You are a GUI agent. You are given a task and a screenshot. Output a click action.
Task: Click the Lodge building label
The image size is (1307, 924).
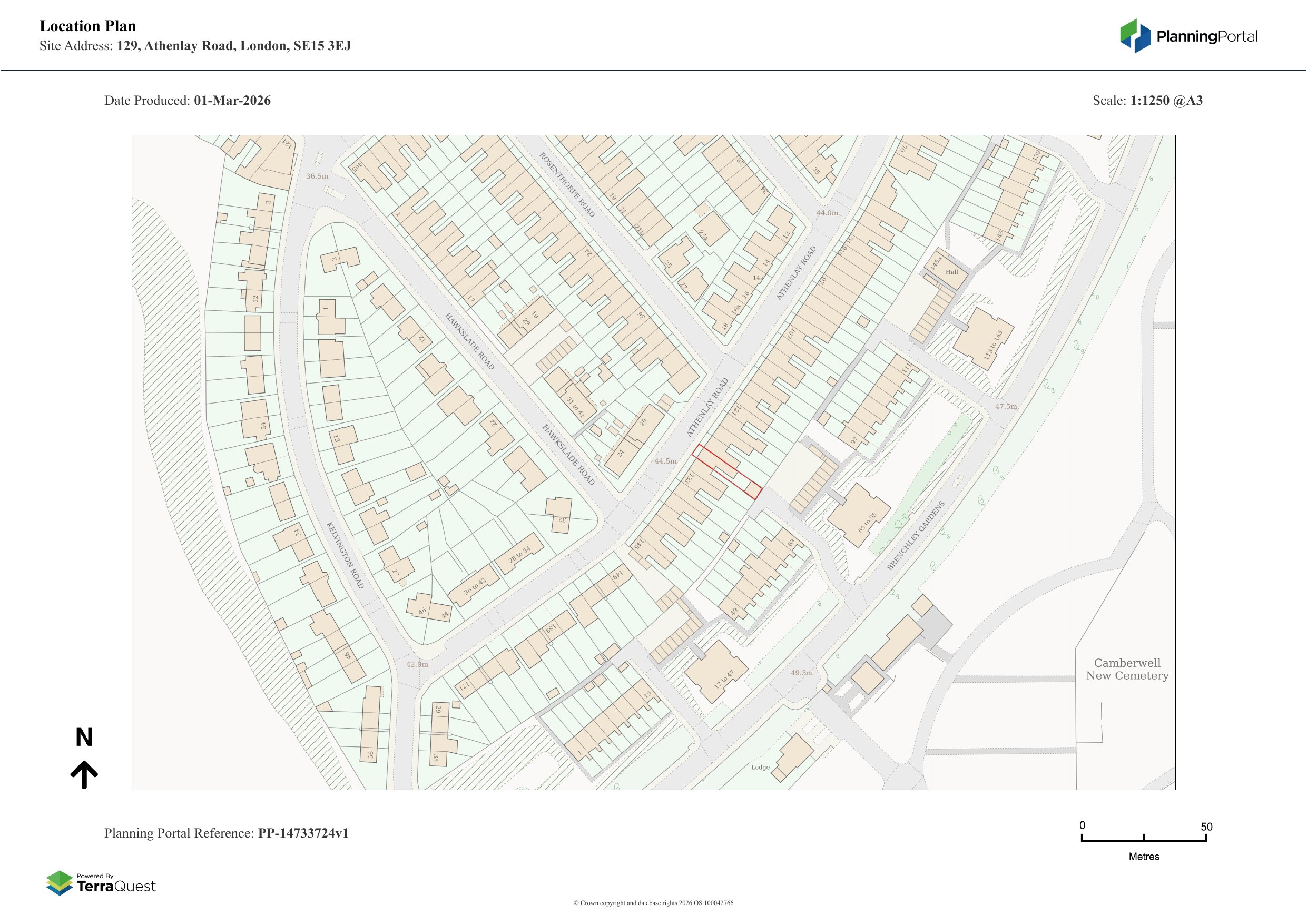(760, 767)
